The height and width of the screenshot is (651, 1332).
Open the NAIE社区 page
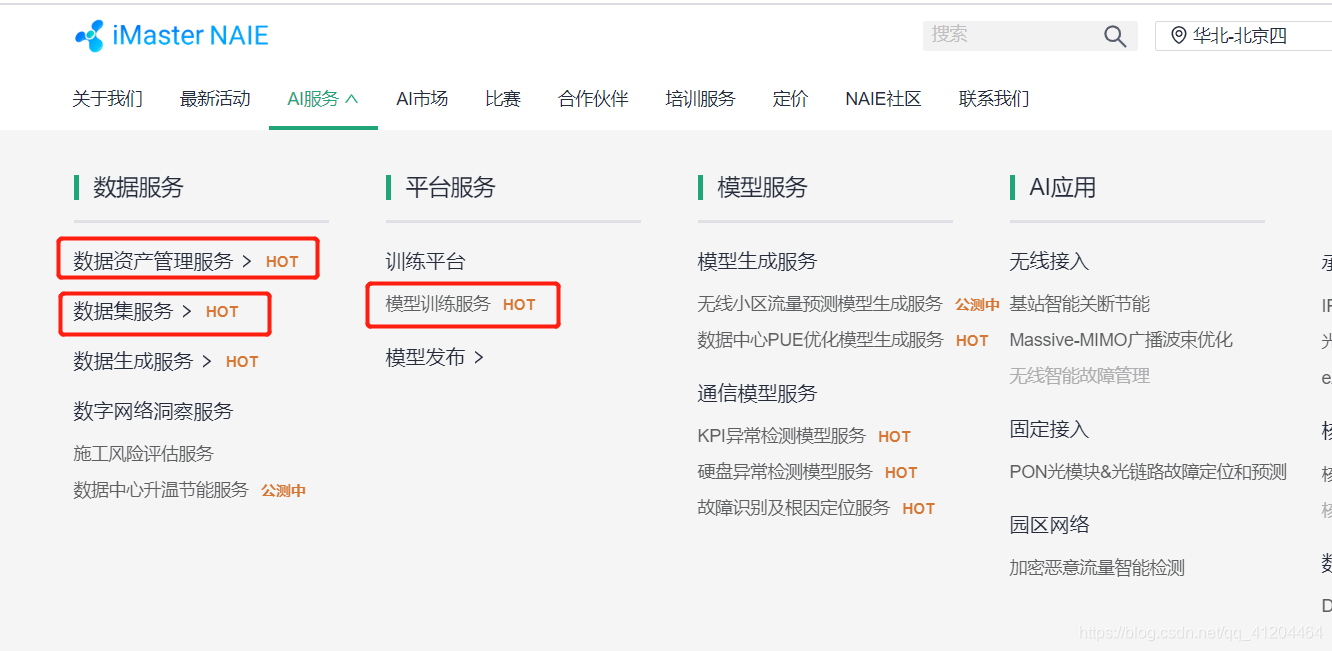[883, 99]
